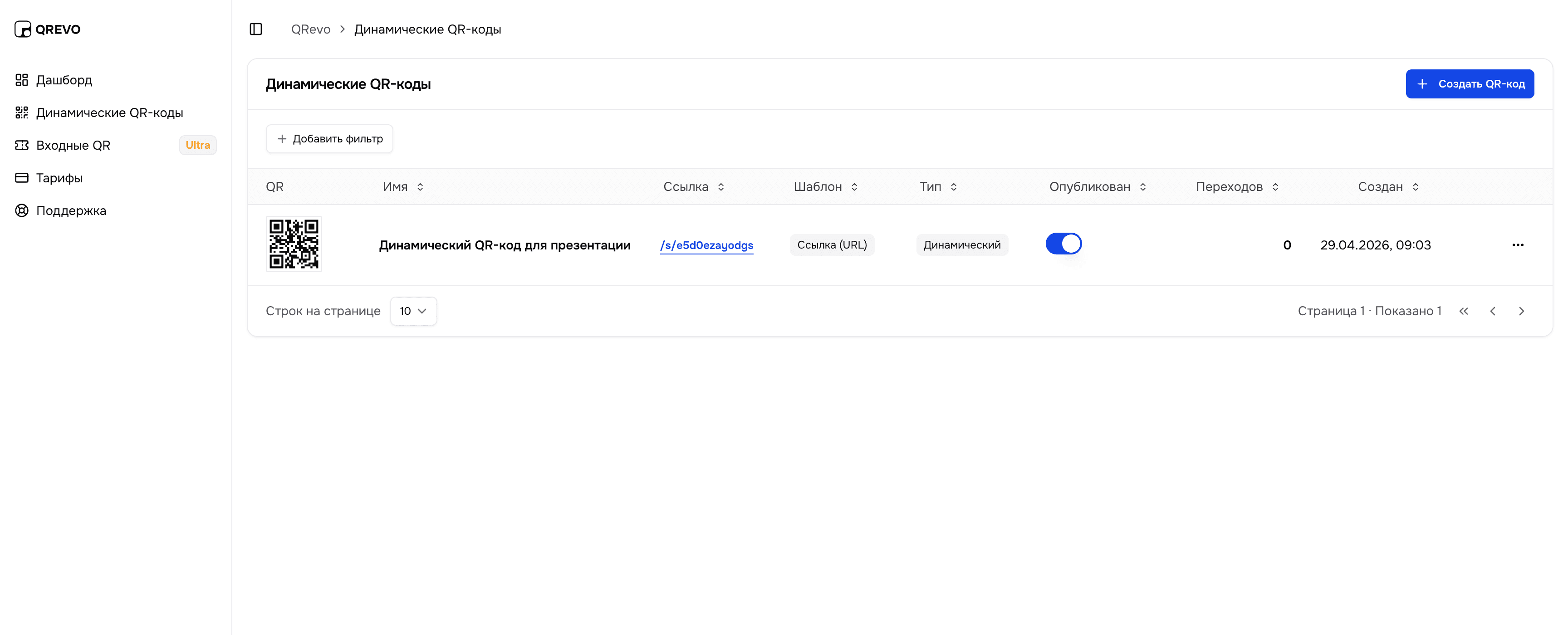Open the rows per page dropdown

point(413,311)
